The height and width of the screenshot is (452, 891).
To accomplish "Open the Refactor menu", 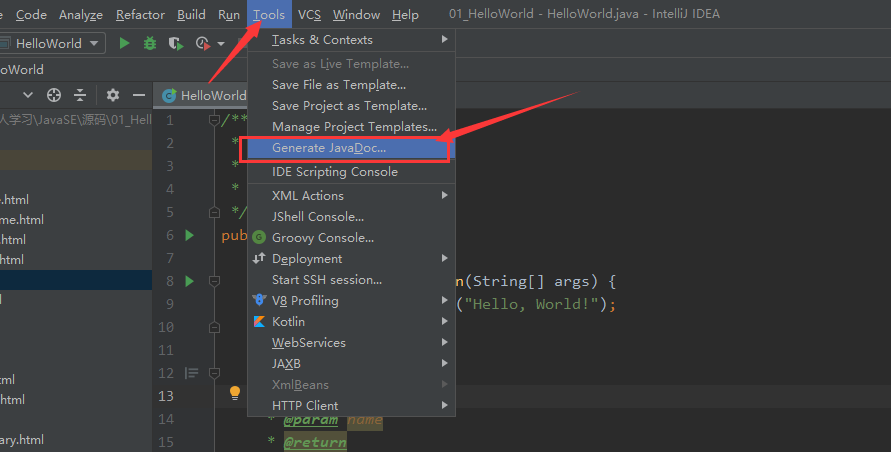I will coord(140,14).
